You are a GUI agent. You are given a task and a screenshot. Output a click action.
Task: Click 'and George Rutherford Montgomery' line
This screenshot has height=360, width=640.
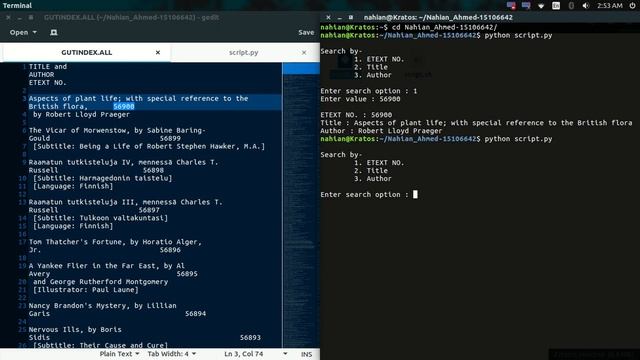coord(100,282)
